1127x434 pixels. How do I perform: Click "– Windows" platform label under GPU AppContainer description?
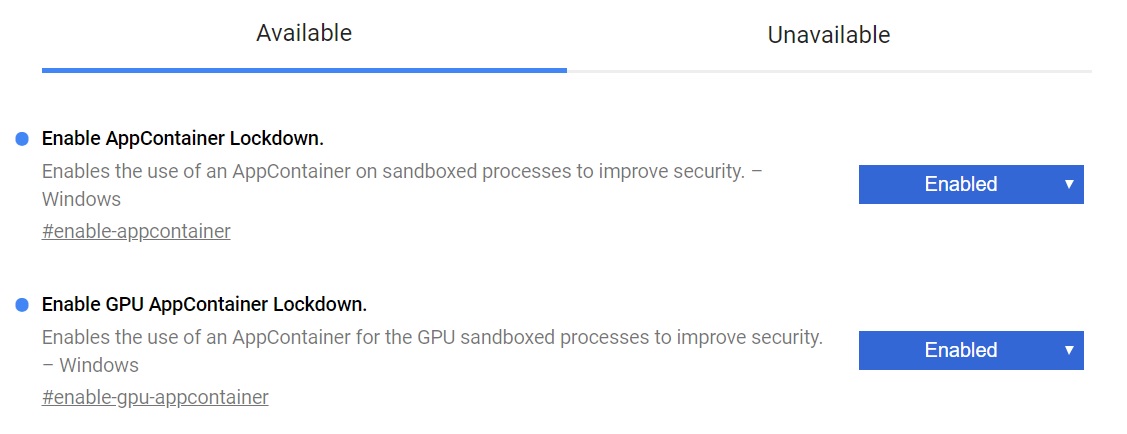90,365
